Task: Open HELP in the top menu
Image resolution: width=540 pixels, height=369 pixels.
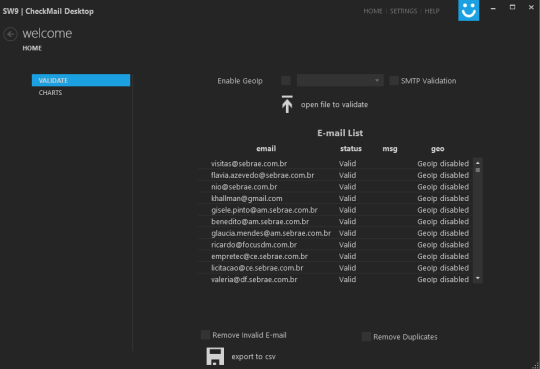Action: (432, 11)
